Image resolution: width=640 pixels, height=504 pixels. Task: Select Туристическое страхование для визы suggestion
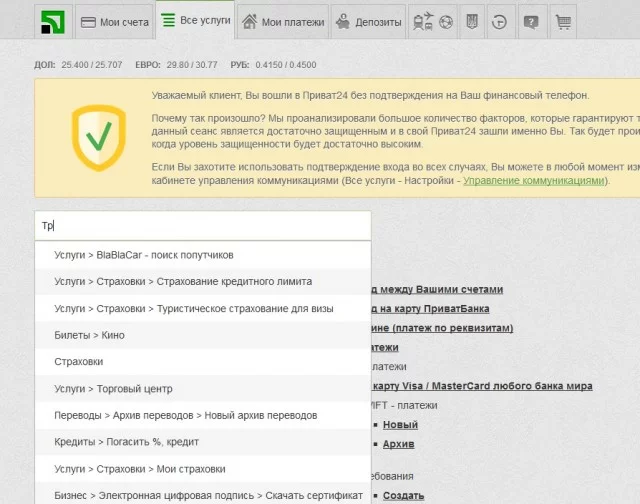point(203,309)
